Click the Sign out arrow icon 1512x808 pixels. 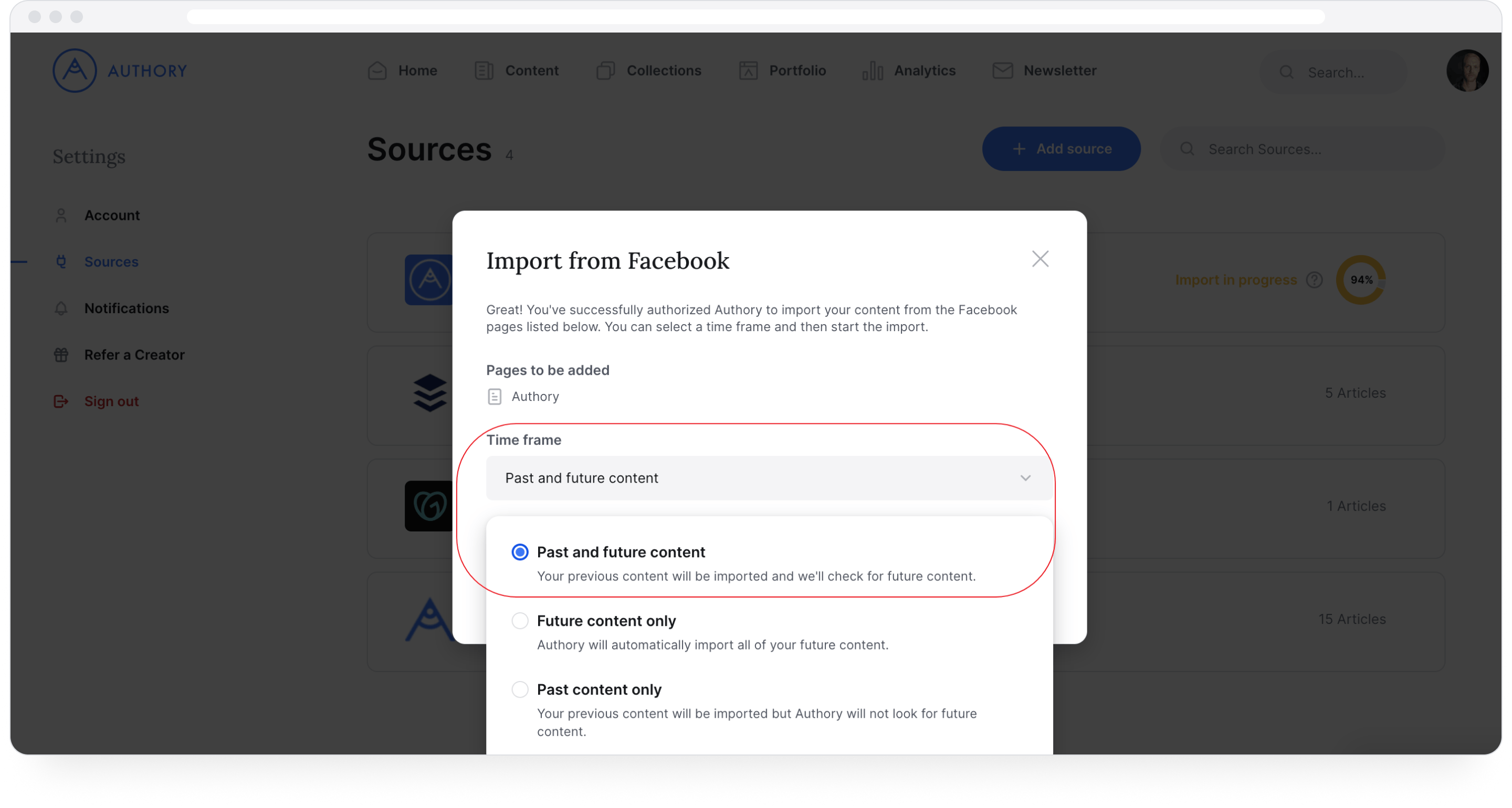click(x=61, y=401)
